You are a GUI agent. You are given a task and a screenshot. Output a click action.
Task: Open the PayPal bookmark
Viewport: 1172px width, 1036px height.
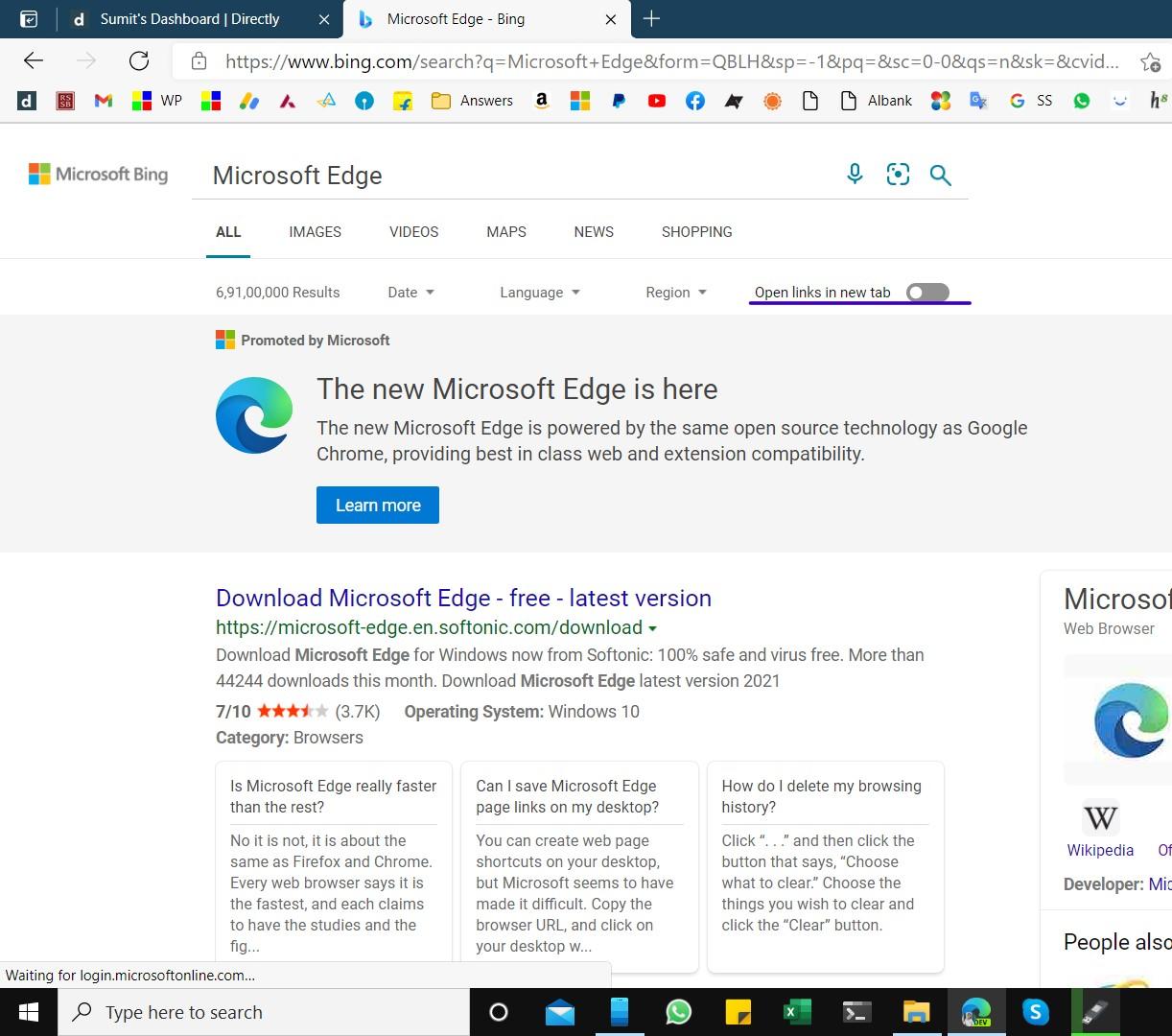point(619,100)
